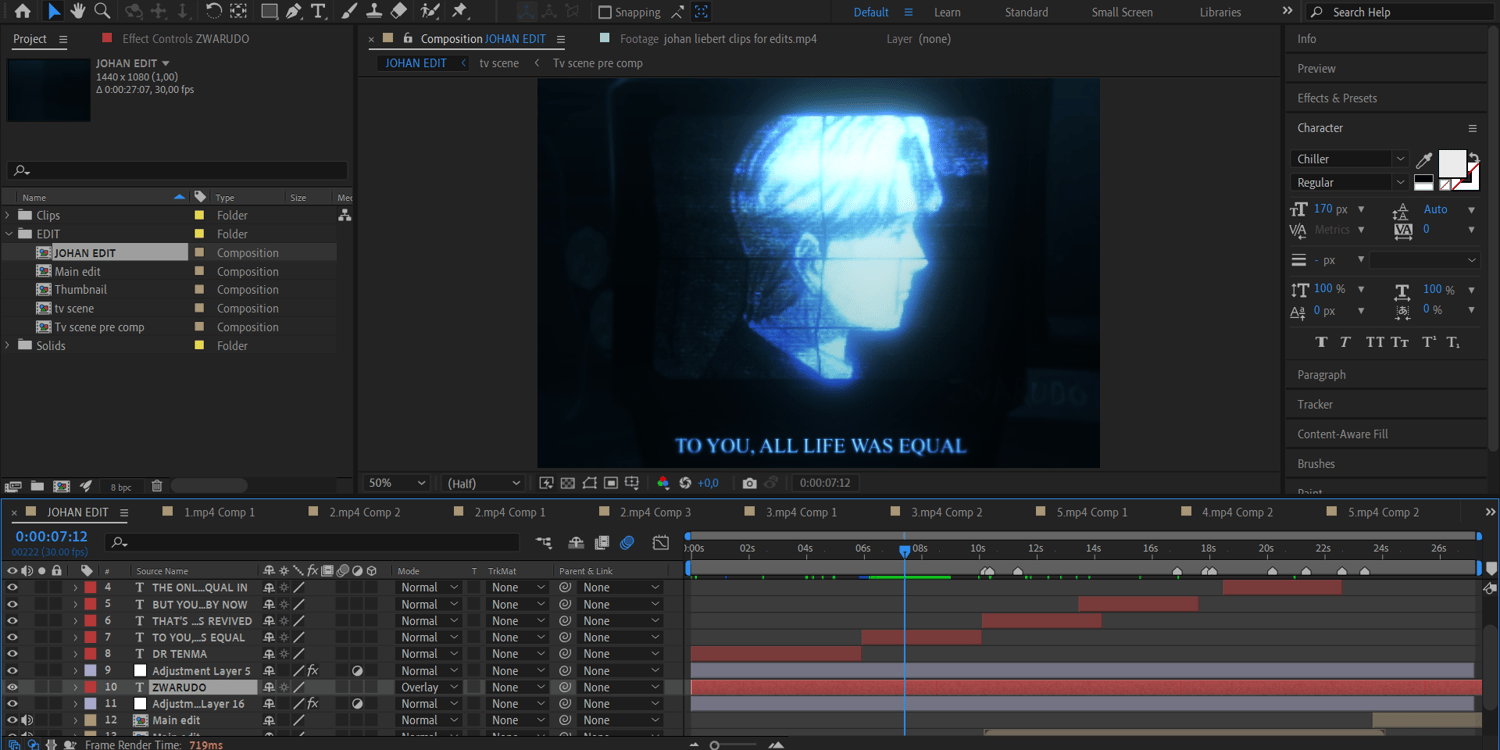The height and width of the screenshot is (750, 1500).
Task: Open the Graph Editor in timeline
Action: pyautogui.click(x=661, y=543)
